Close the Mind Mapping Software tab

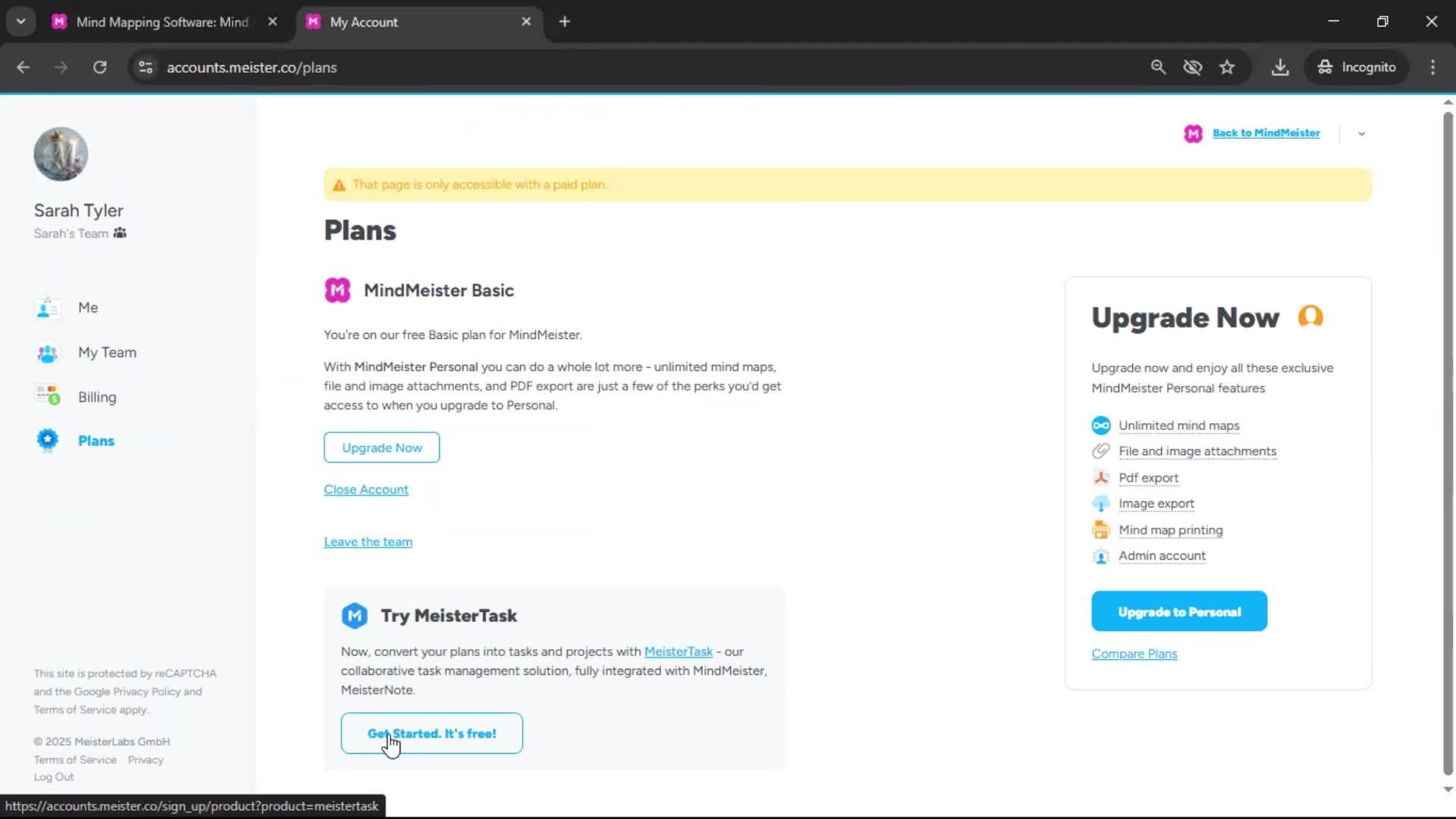tap(273, 22)
